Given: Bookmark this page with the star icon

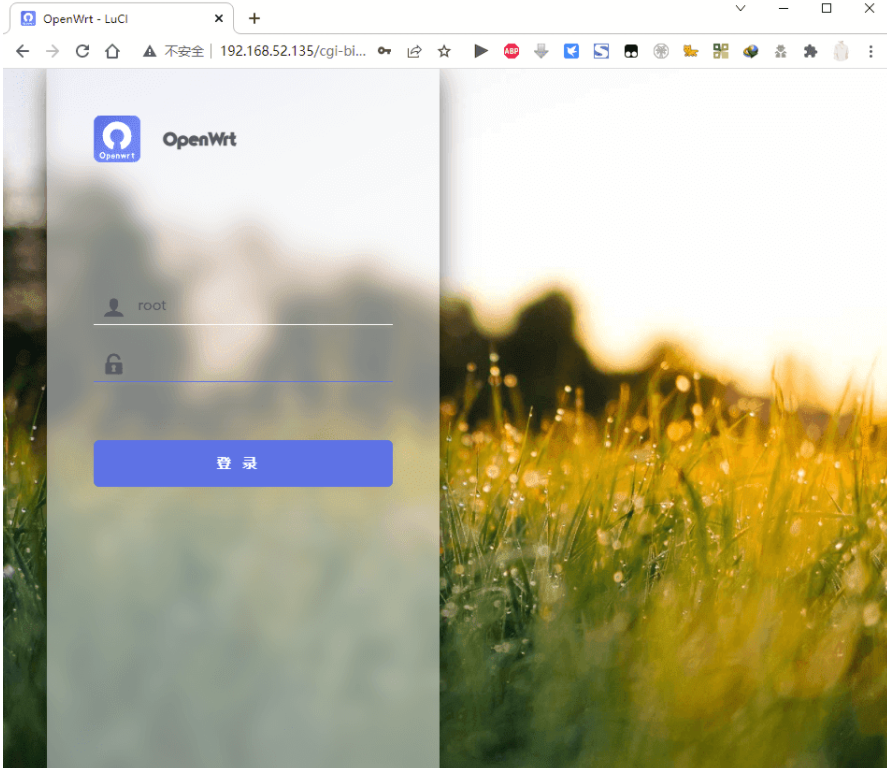Looking at the screenshot, I should (444, 51).
